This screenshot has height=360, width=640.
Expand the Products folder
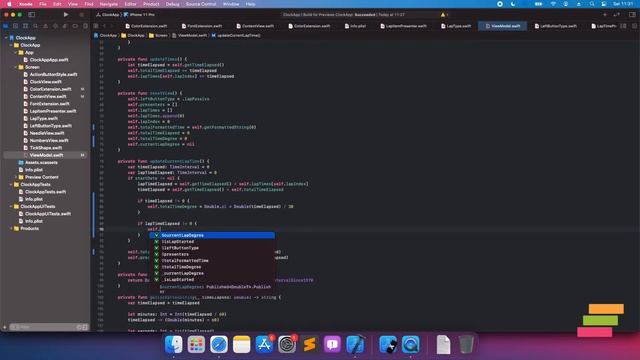(x=11, y=229)
